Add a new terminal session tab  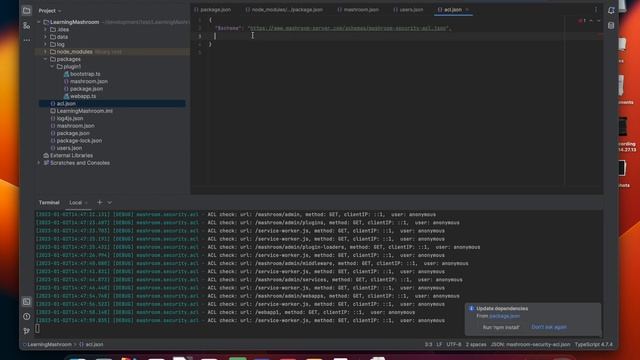pos(99,202)
